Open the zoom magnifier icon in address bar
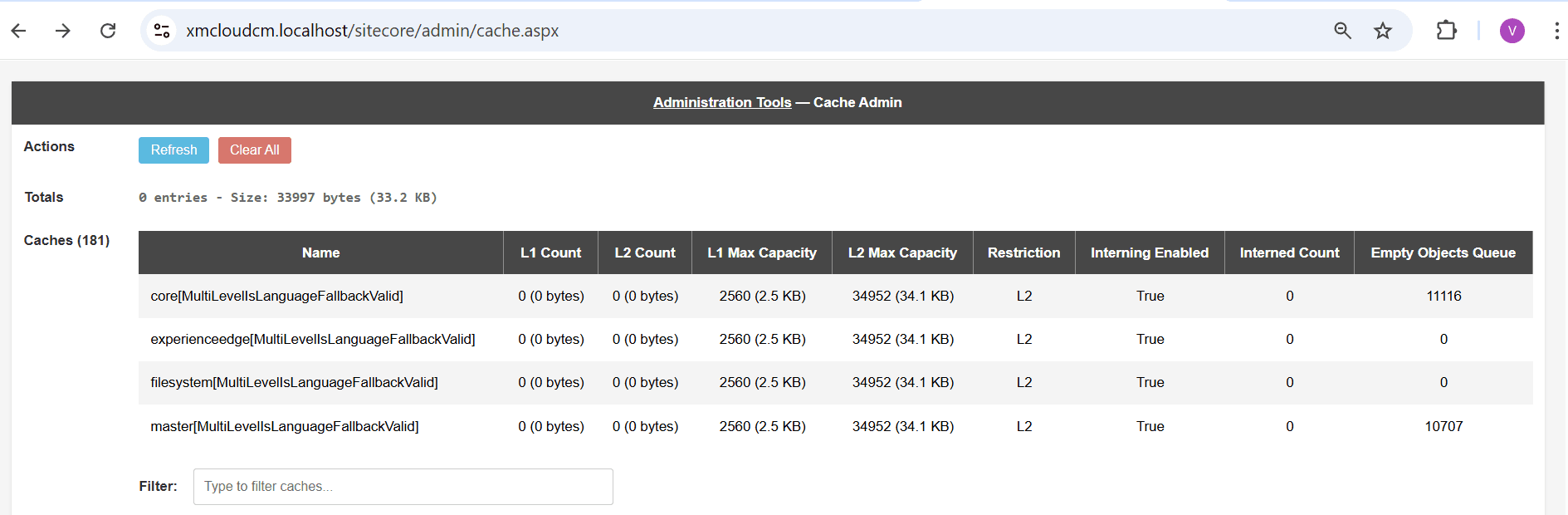This screenshot has height=515, width=1568. click(x=1342, y=31)
